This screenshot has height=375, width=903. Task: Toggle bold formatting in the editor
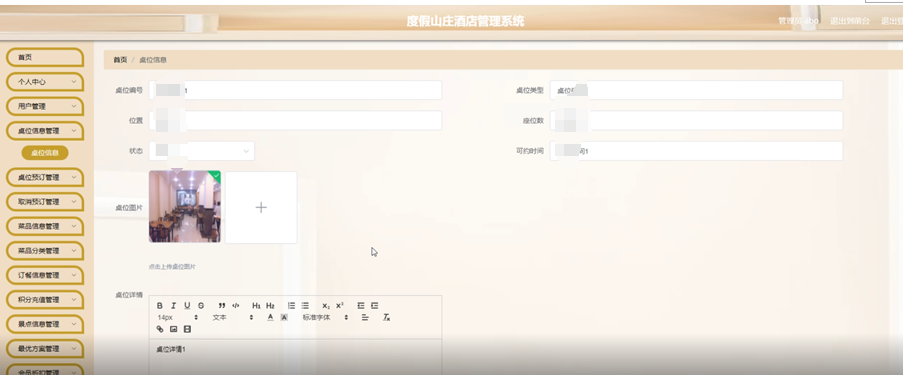point(160,306)
